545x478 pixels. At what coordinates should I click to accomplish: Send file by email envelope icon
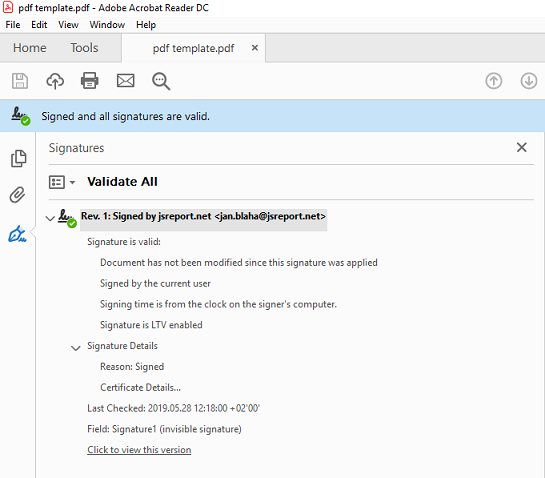(x=125, y=81)
